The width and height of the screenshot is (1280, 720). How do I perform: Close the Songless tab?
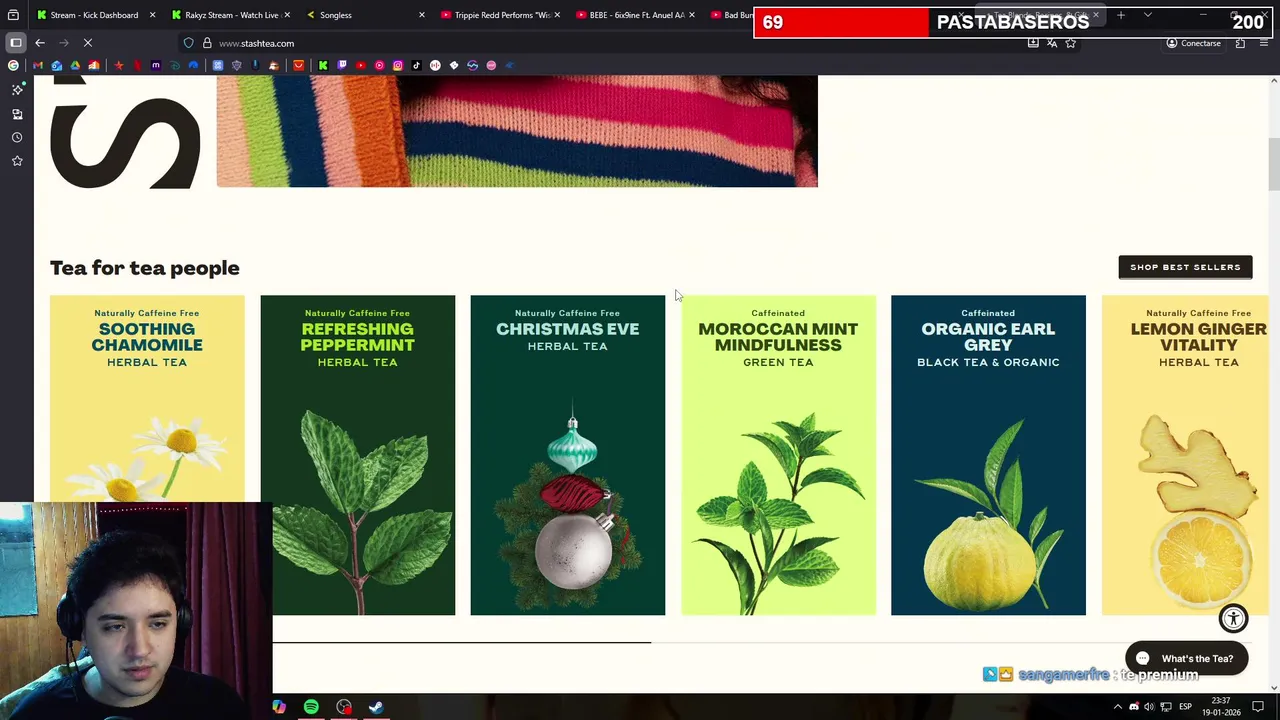pos(421,15)
